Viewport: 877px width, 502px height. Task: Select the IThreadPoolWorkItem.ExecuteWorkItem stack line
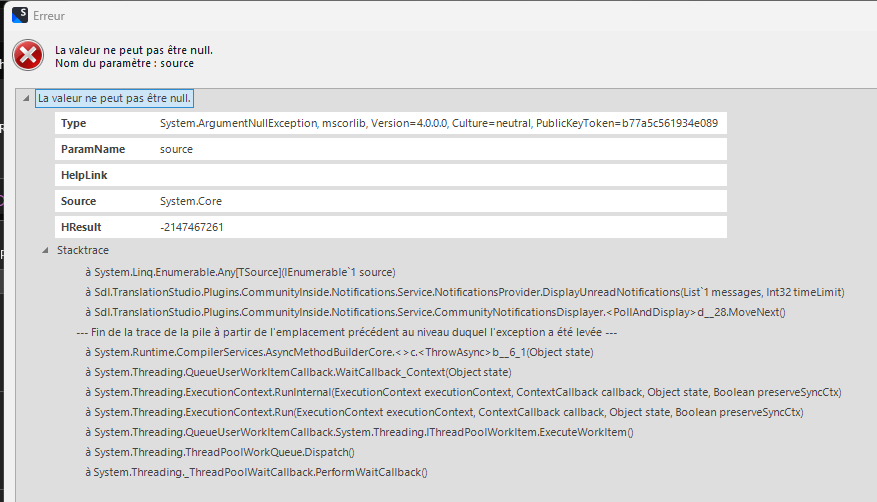(359, 432)
